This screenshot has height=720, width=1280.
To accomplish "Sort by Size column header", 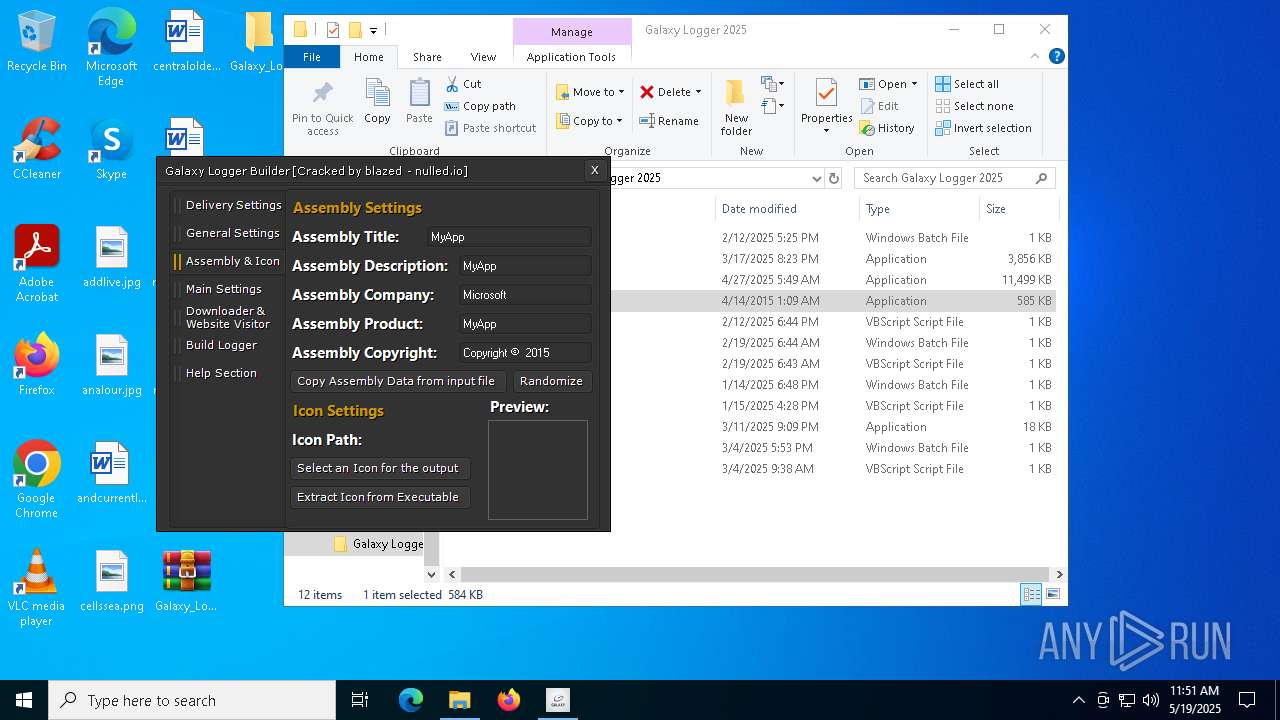I will [x=1018, y=209].
